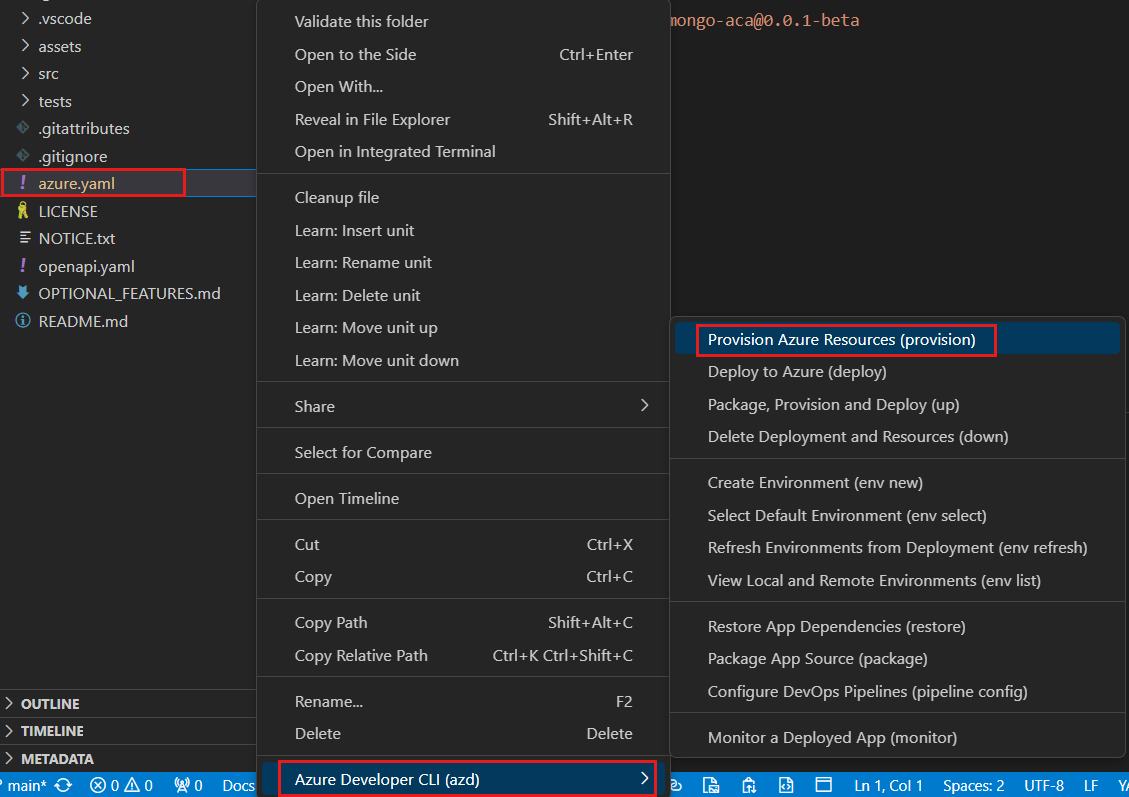Select Configure DevOps Pipelines (pipeline config)
Image resolution: width=1129 pixels, height=797 pixels.
point(897,692)
